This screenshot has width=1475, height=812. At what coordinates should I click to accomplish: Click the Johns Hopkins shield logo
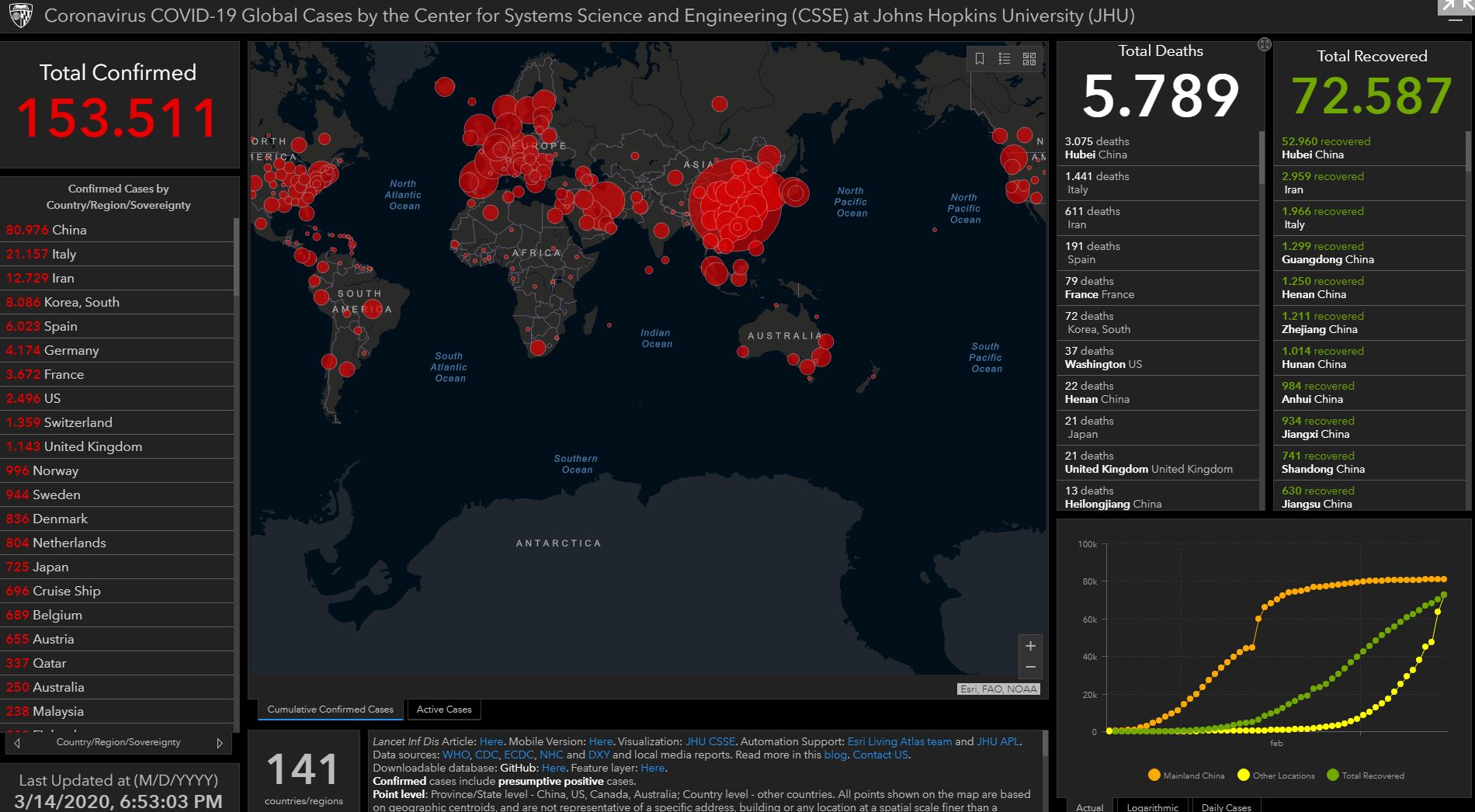coord(19,15)
